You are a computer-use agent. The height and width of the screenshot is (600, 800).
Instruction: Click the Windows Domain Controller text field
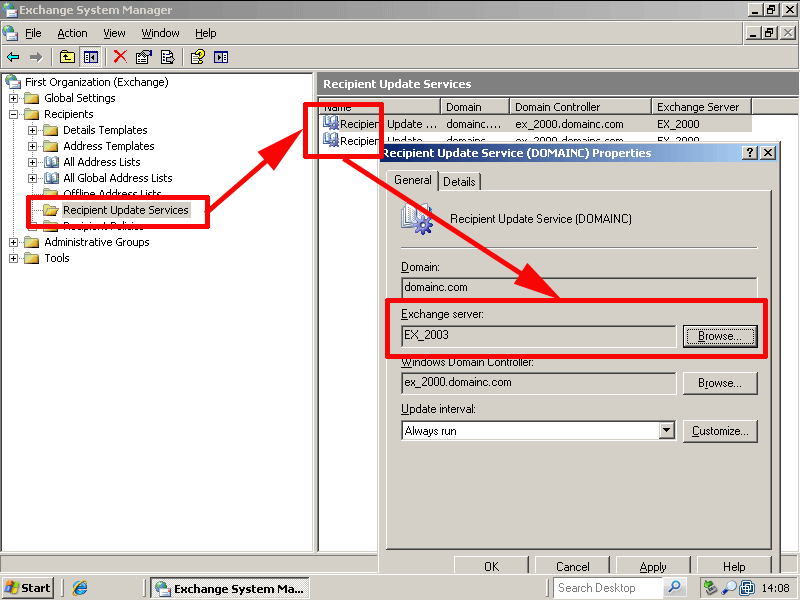[x=539, y=383]
